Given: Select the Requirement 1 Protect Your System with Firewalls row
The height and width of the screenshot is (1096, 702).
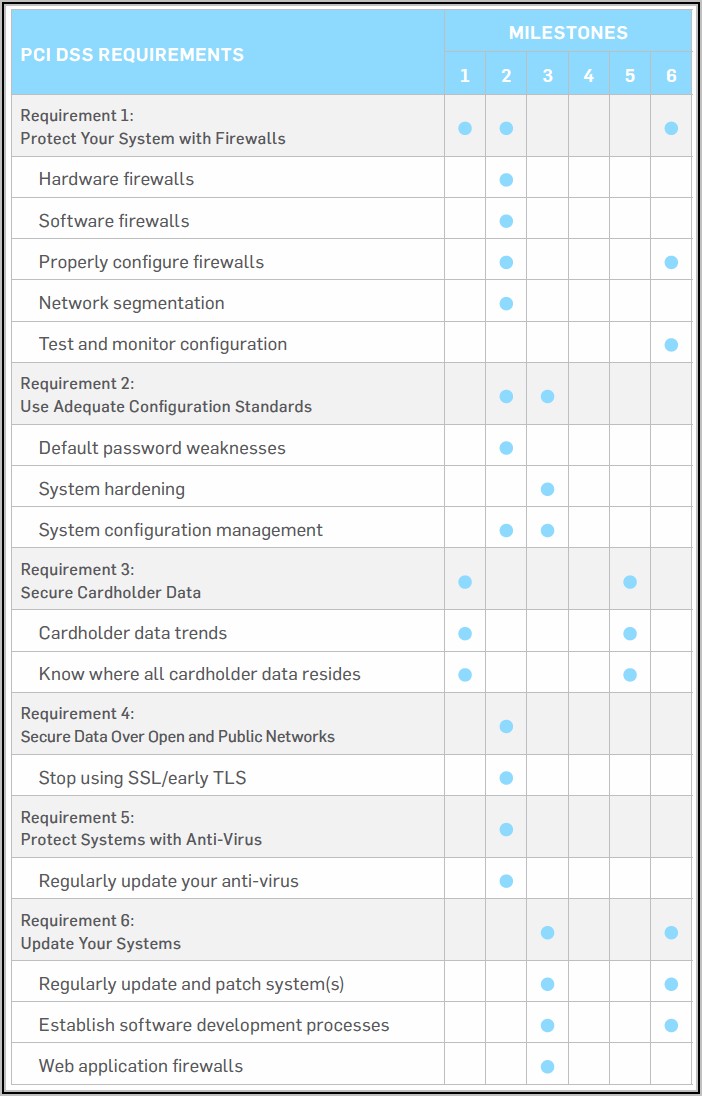Looking at the screenshot, I should tap(153, 127).
